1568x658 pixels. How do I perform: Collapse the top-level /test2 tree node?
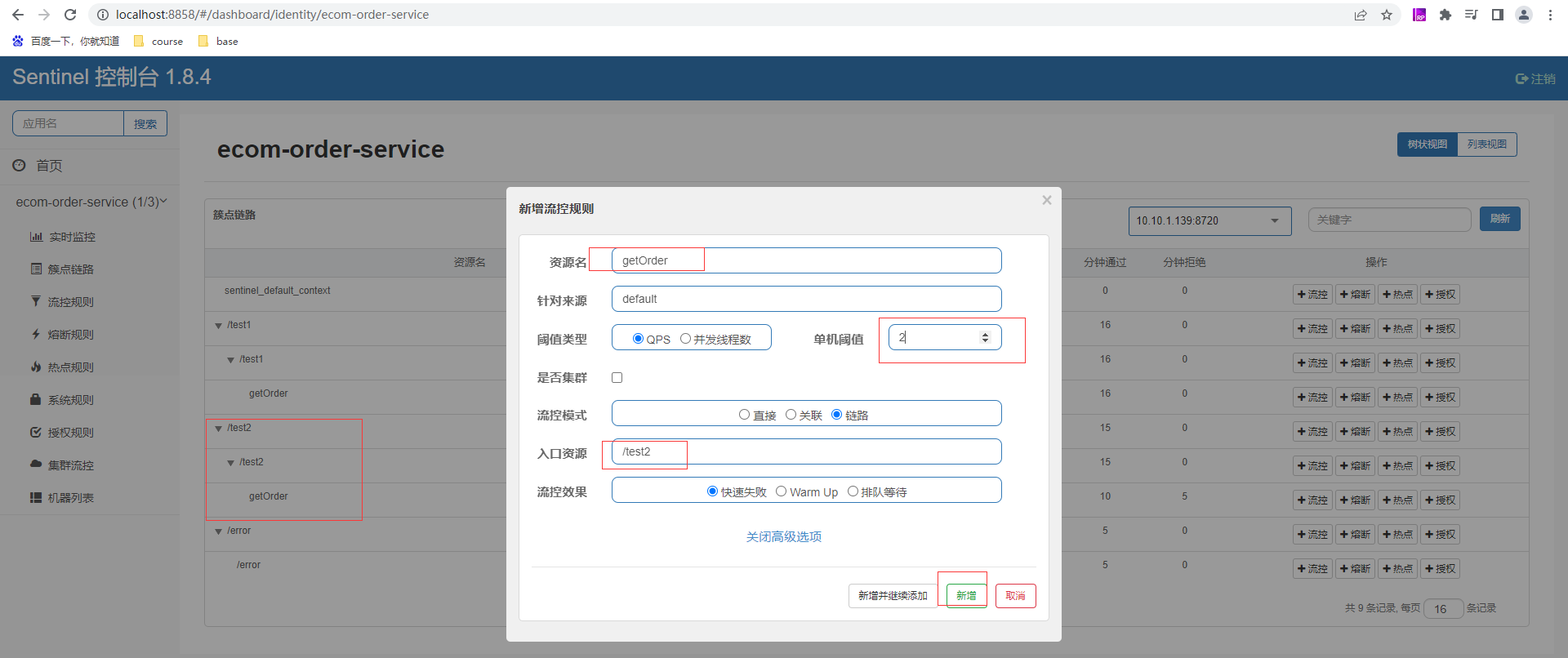218,429
